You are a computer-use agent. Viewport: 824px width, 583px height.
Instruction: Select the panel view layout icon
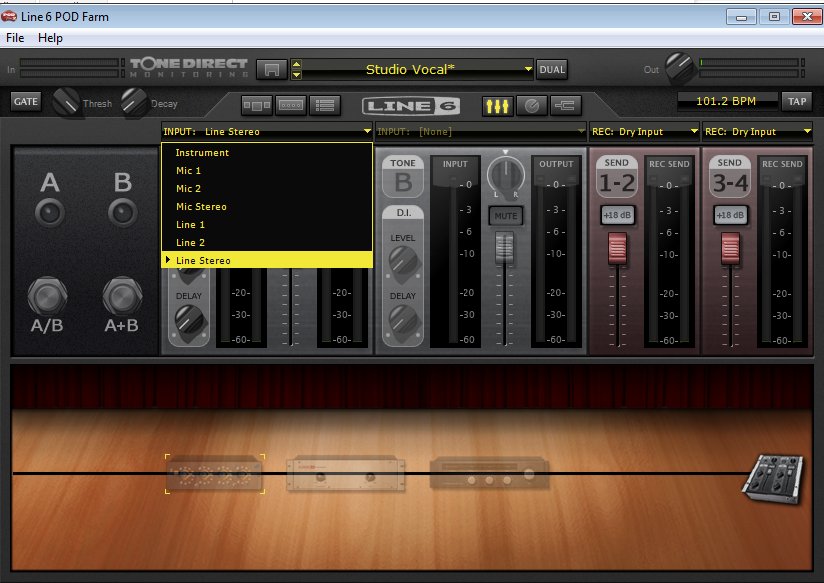pyautogui.click(x=290, y=104)
